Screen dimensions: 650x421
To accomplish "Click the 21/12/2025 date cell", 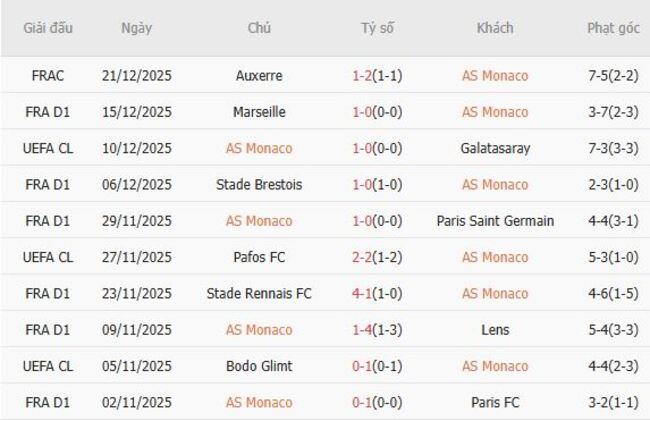I will pos(137,76).
